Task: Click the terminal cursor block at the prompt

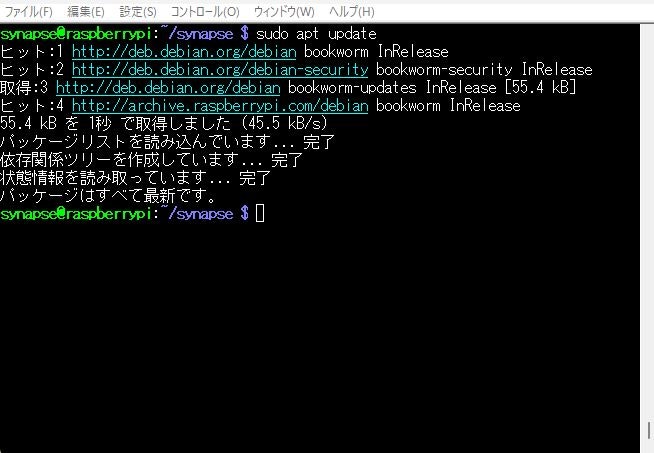Action: point(260,214)
